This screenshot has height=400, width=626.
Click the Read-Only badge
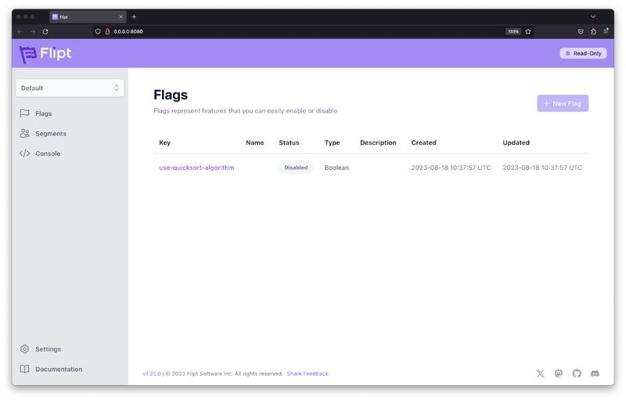(x=583, y=53)
